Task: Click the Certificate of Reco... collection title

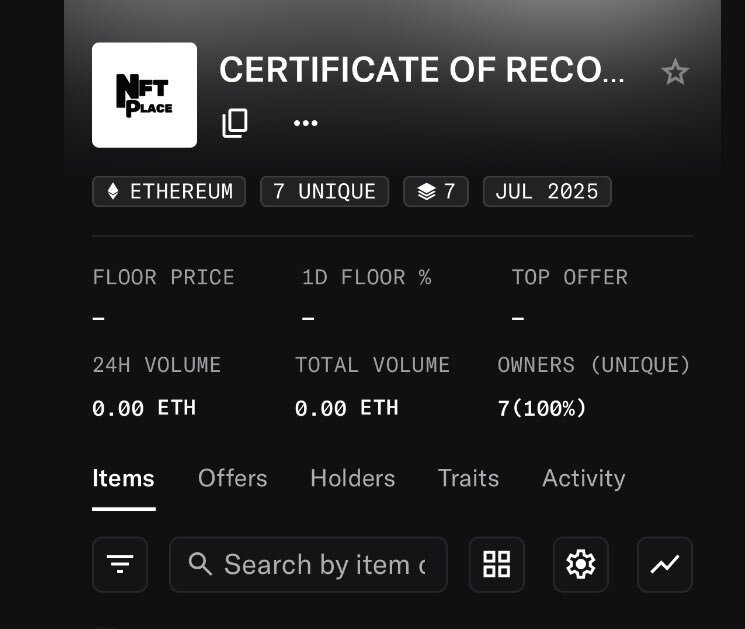Action: [422, 70]
